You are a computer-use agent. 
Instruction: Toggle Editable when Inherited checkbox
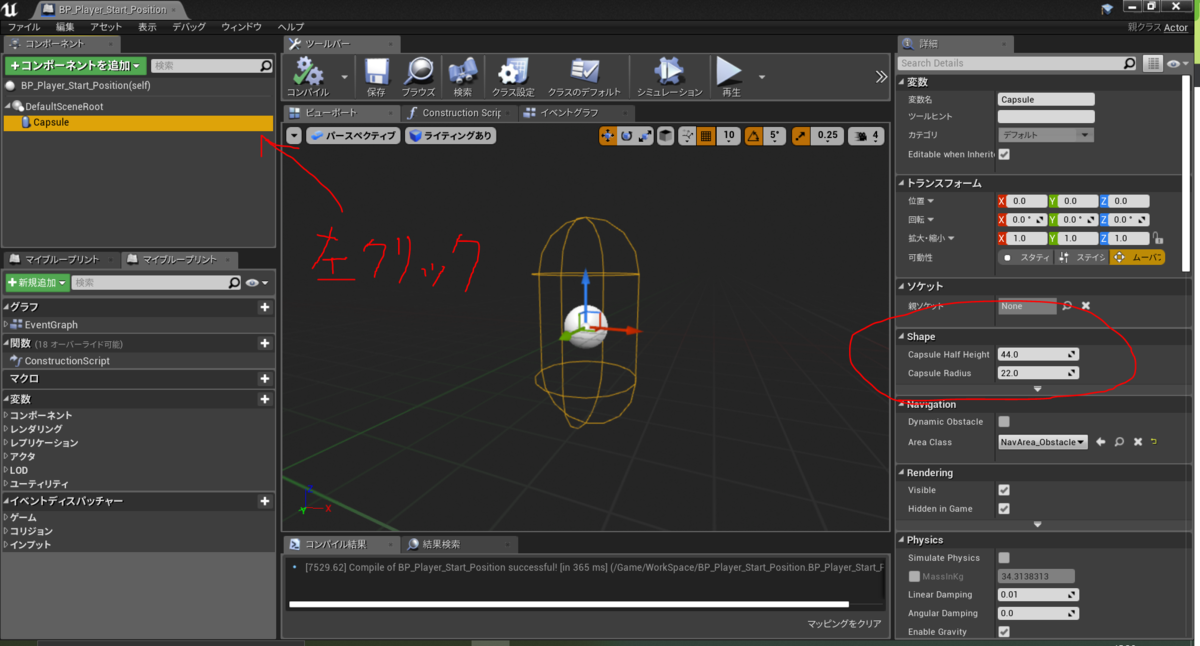pyautogui.click(x=1004, y=154)
